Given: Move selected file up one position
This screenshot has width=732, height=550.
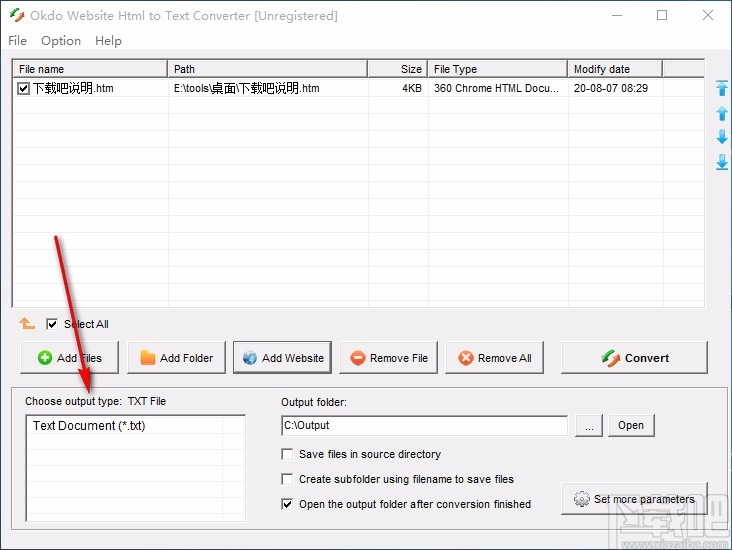Looking at the screenshot, I should [x=722, y=113].
